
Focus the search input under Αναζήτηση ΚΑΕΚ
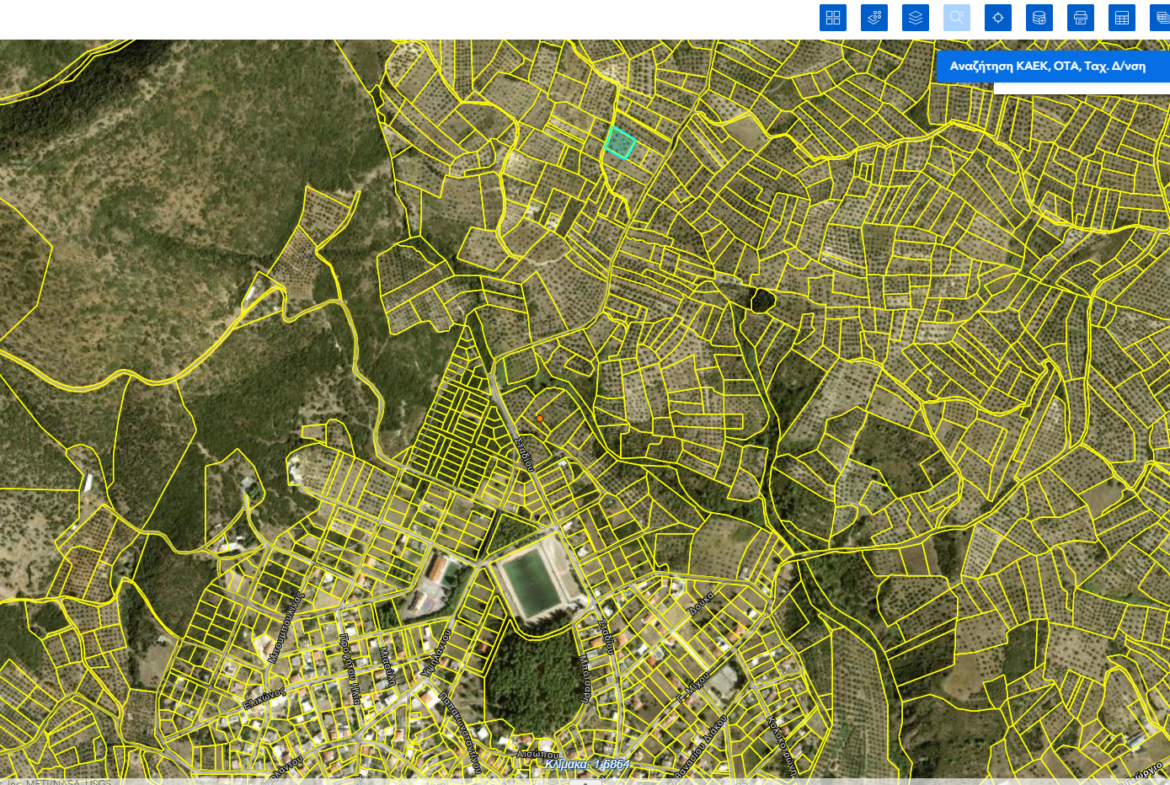(1082, 88)
